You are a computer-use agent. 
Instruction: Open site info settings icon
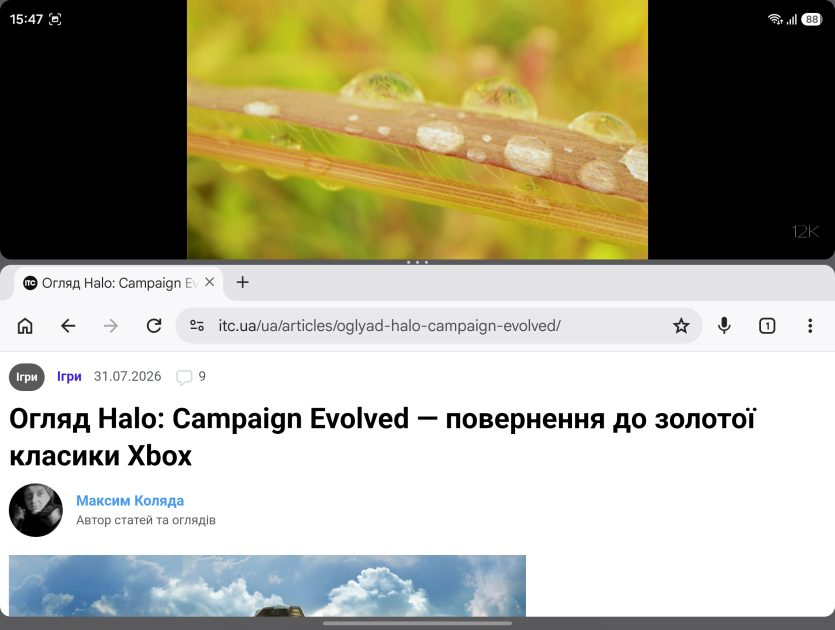point(197,326)
